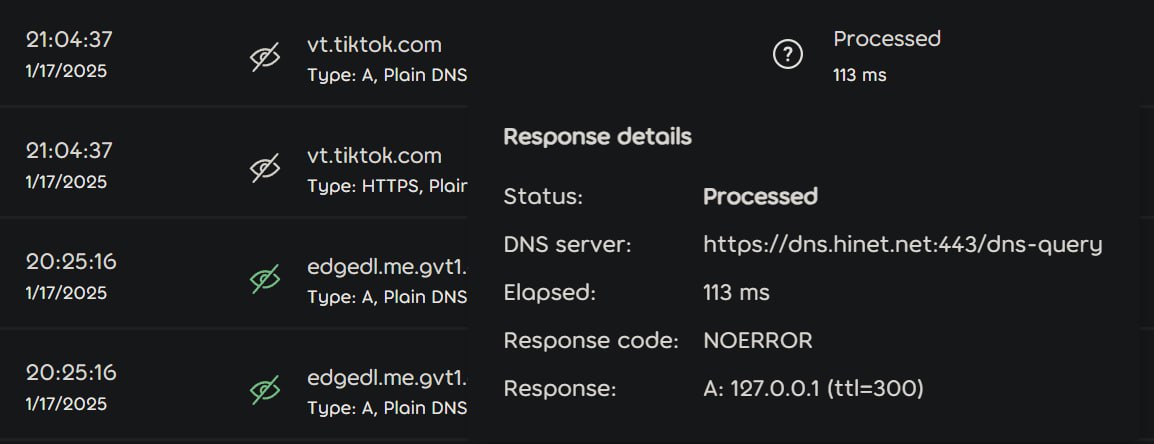
Task: Click 113 ms under the Processed status
Action: pyautogui.click(x=859, y=75)
